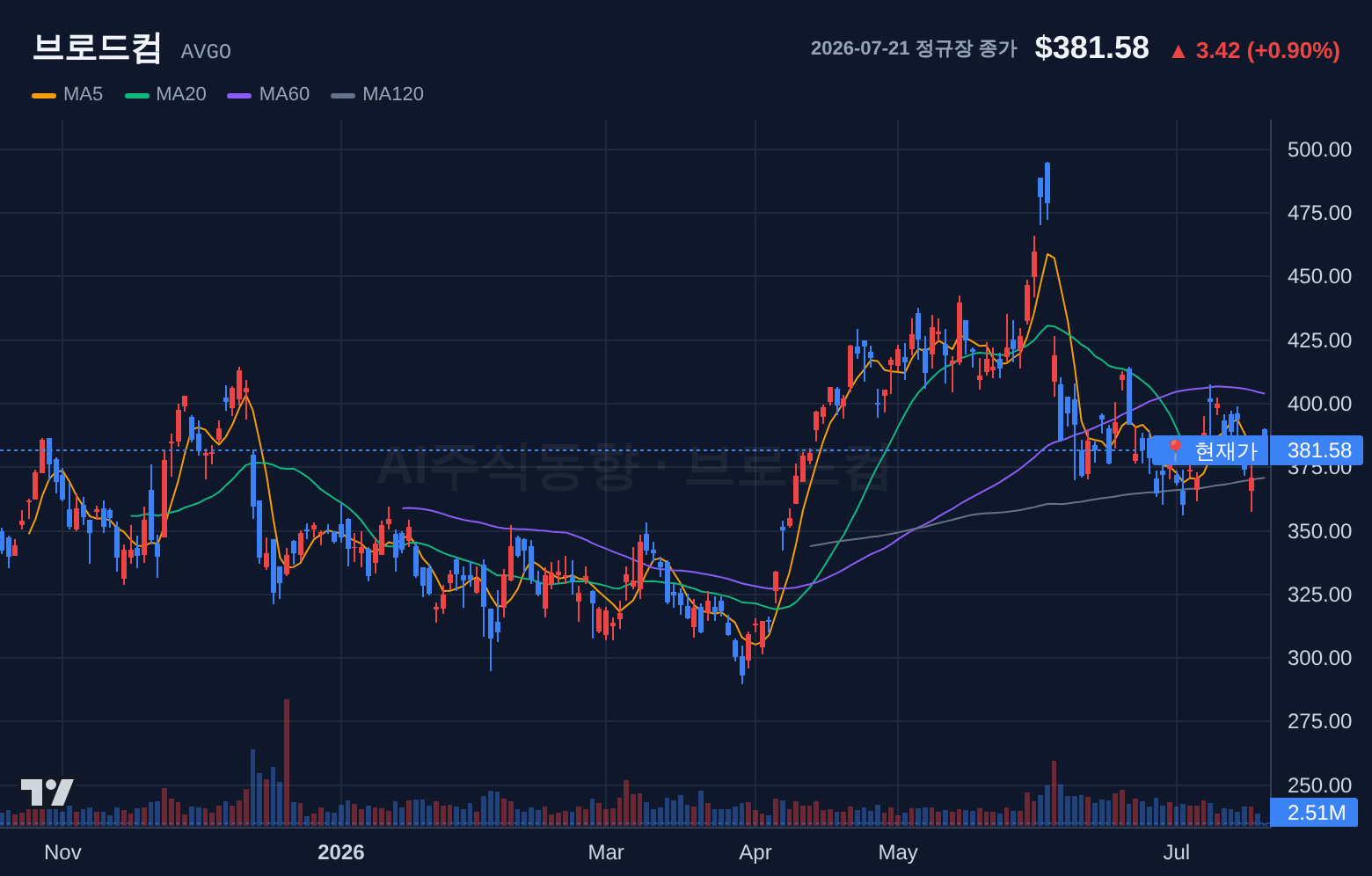Click the 425.00 price axis label

pos(1319,340)
